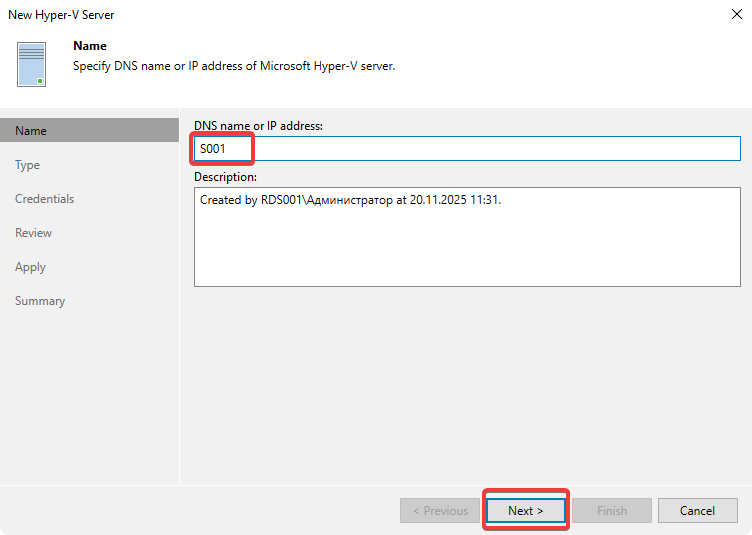
Task: Click the bold Name heading at top
Action: [x=90, y=46]
